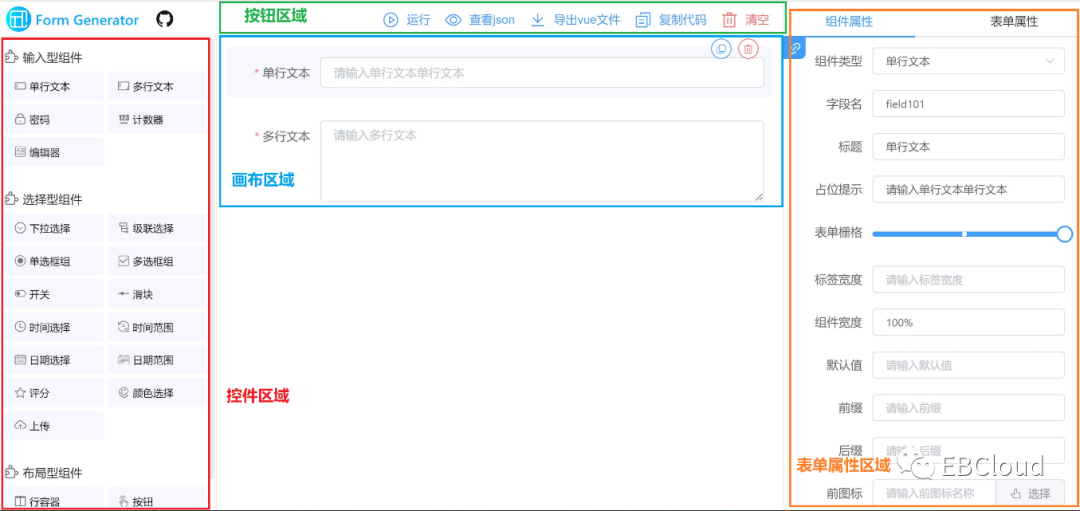Add the 下拉选择 dropdown select component
The width and height of the screenshot is (1080, 511).
(54, 229)
